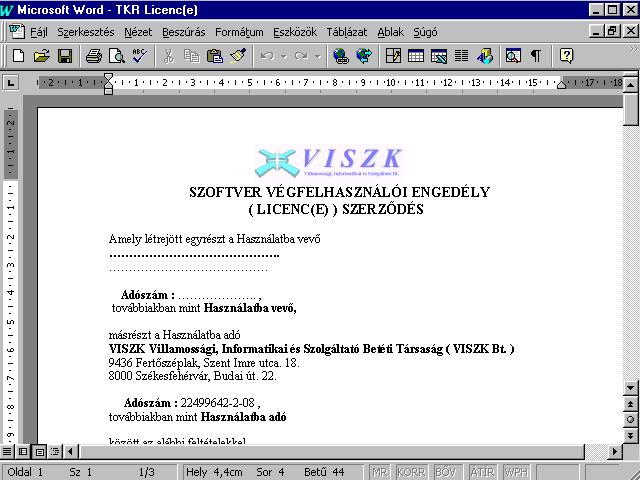Toggle KORR track changes indicator

tap(411, 472)
